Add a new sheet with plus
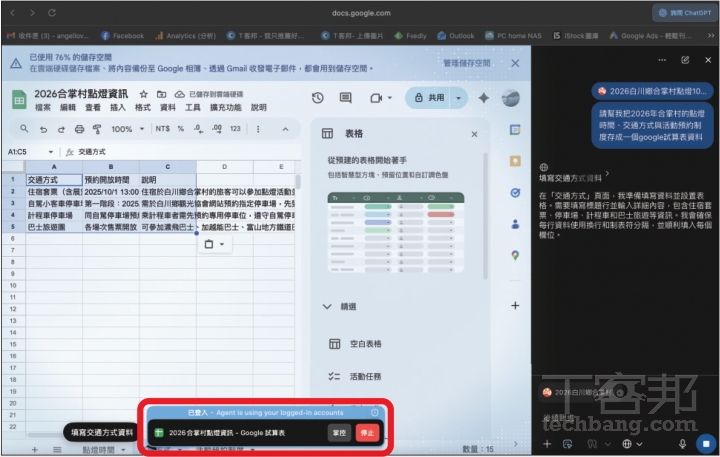 tap(34, 450)
